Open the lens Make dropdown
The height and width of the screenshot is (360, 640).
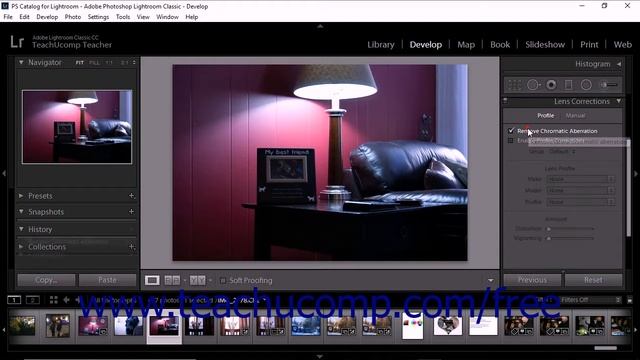pyautogui.click(x=580, y=179)
